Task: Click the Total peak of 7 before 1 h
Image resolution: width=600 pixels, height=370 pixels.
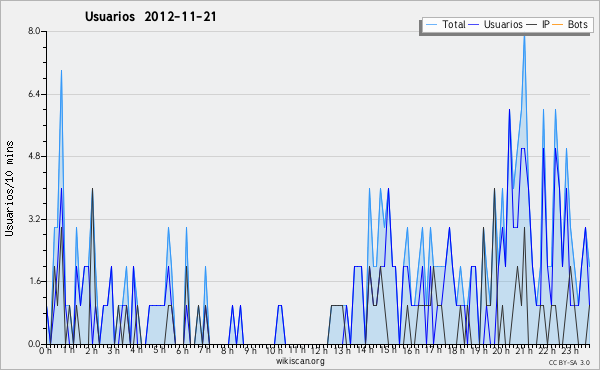Action: pyautogui.click(x=61, y=71)
